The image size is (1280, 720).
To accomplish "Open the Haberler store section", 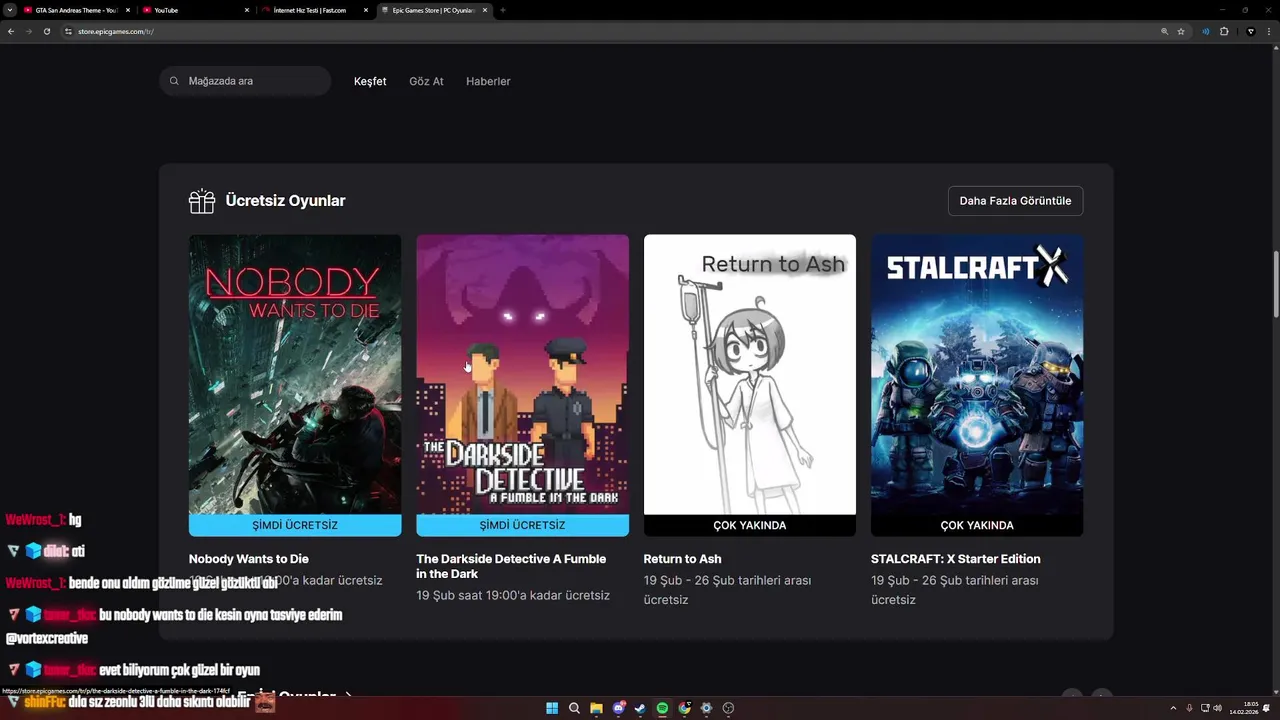I will [488, 81].
